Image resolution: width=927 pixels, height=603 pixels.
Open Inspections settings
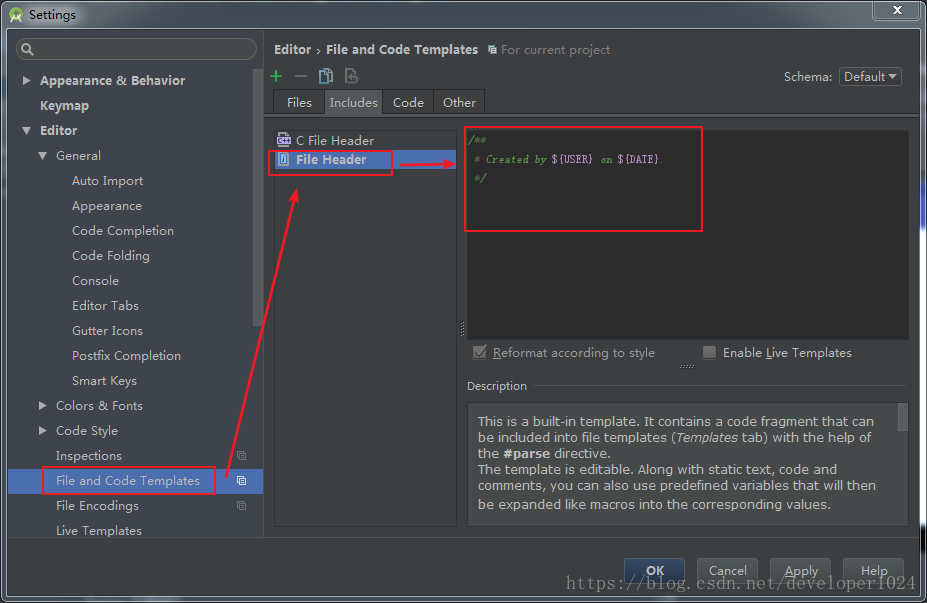(x=89, y=456)
